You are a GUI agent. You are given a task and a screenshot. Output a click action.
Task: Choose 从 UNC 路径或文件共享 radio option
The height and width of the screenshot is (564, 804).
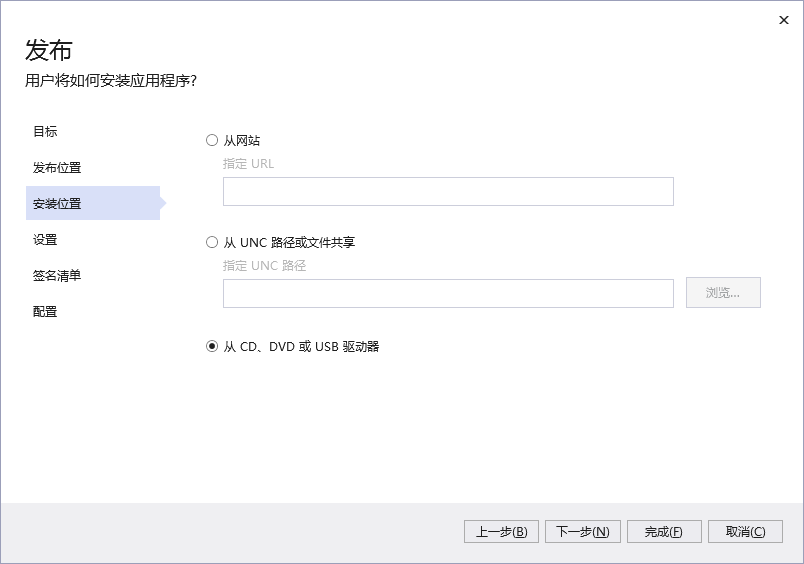coord(212,242)
